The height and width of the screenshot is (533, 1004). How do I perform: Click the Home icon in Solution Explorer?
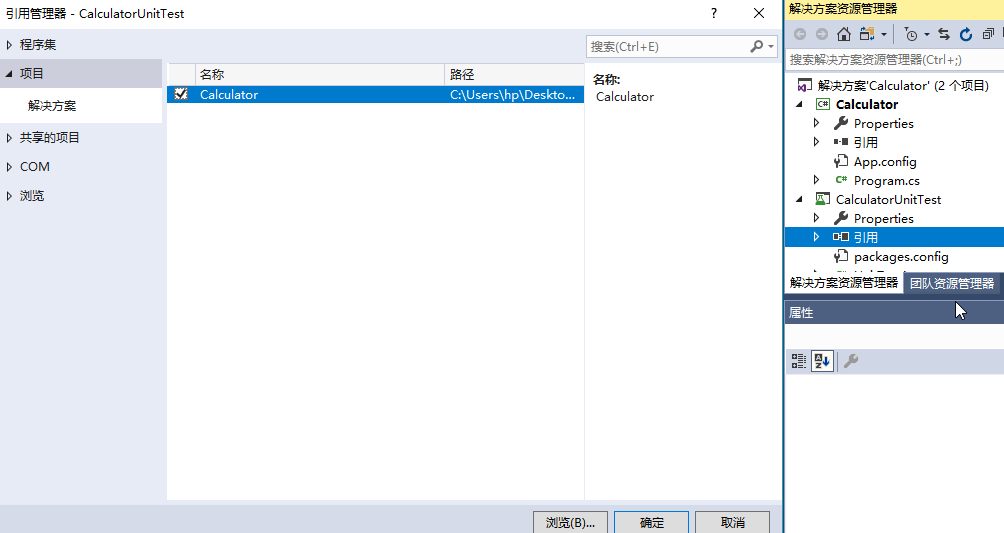coord(844,34)
